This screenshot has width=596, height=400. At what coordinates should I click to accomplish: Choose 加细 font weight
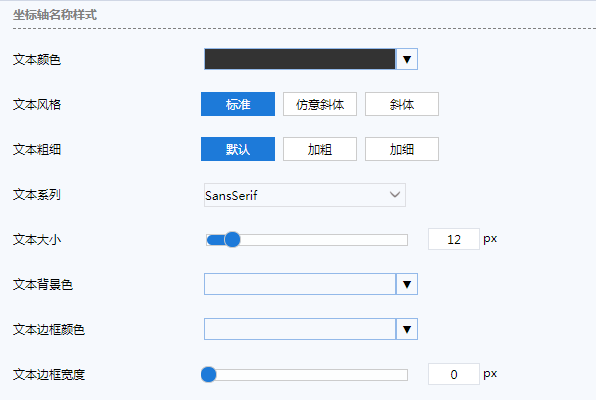(x=402, y=149)
